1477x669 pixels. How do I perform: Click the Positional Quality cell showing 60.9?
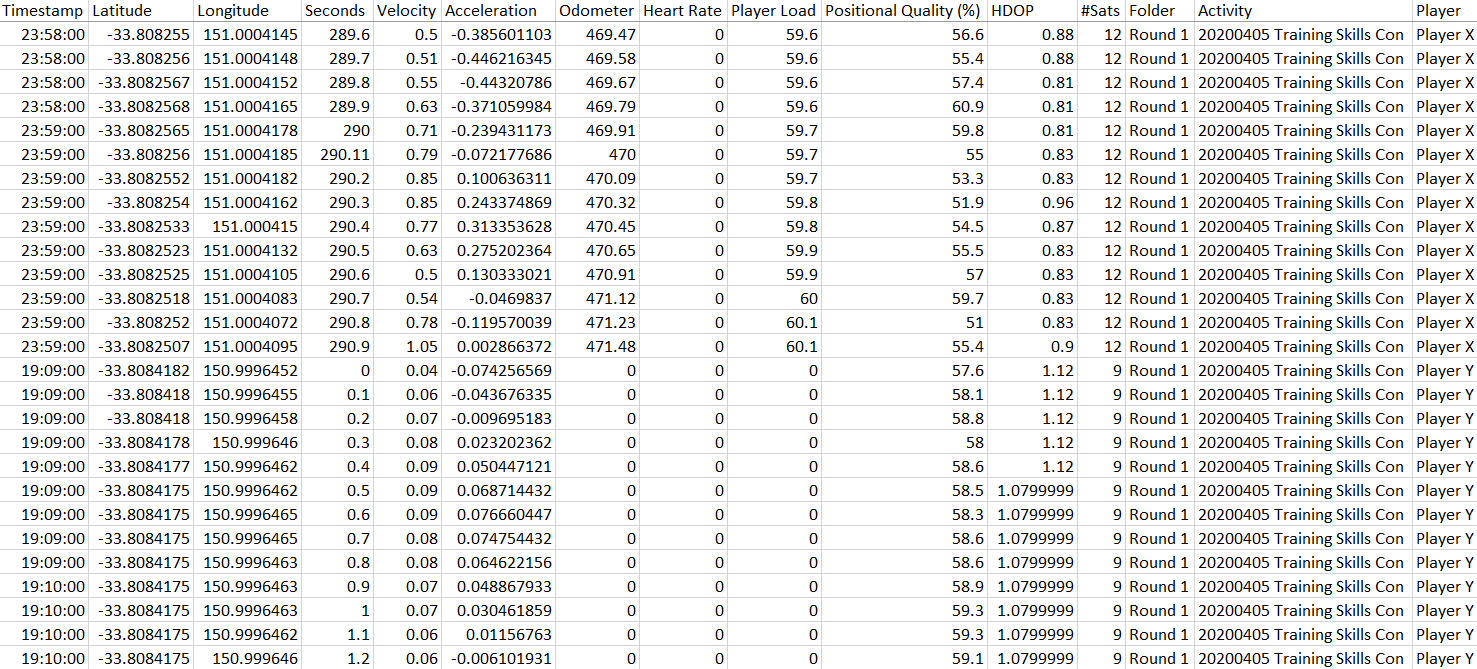point(966,107)
